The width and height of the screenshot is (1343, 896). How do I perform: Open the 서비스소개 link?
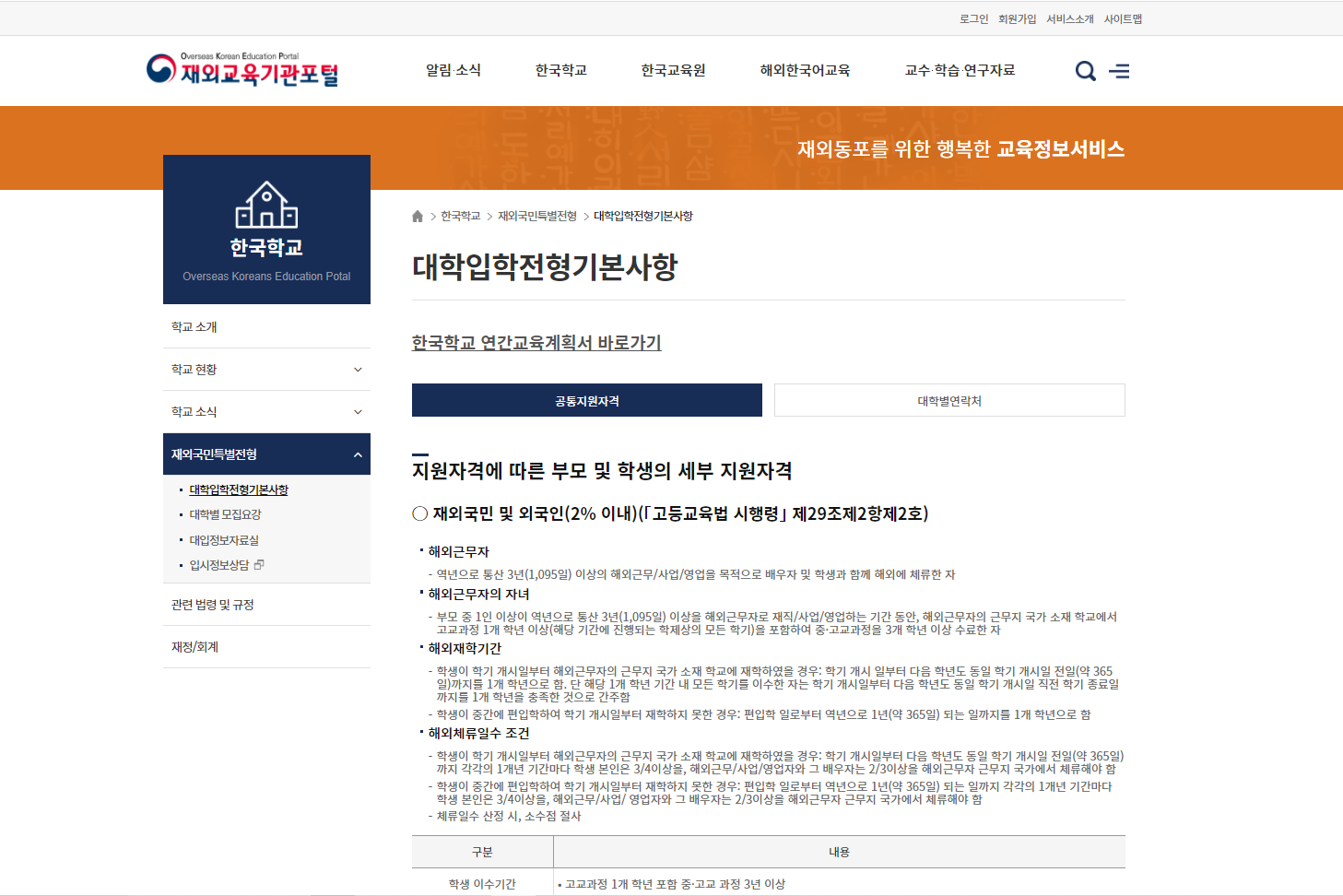point(1070,19)
